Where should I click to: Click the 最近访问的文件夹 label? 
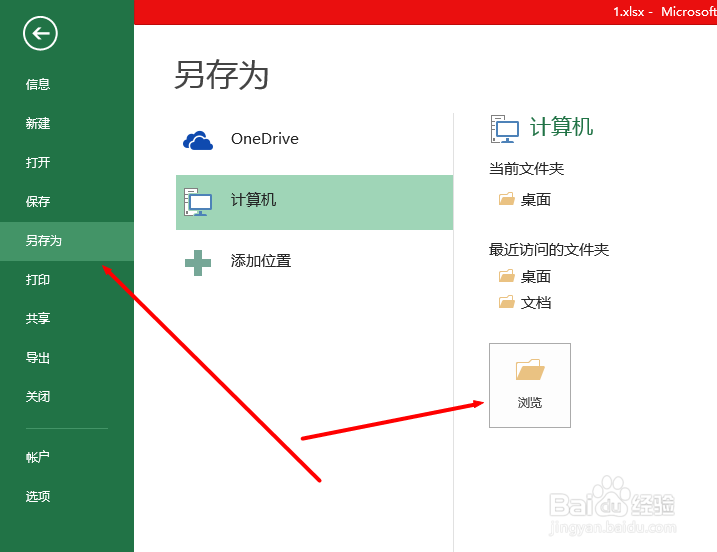[549, 250]
